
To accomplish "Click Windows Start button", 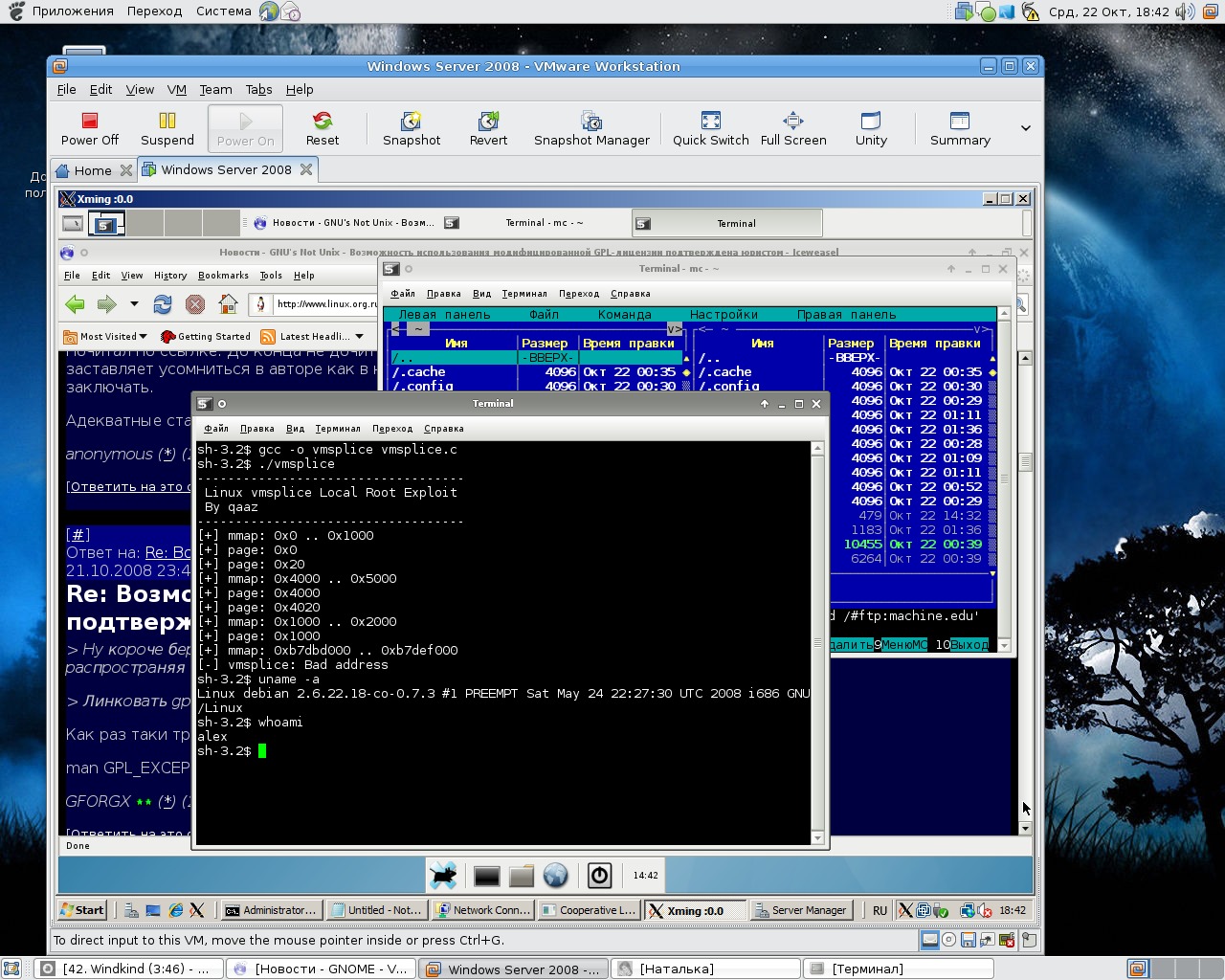I will click(81, 910).
